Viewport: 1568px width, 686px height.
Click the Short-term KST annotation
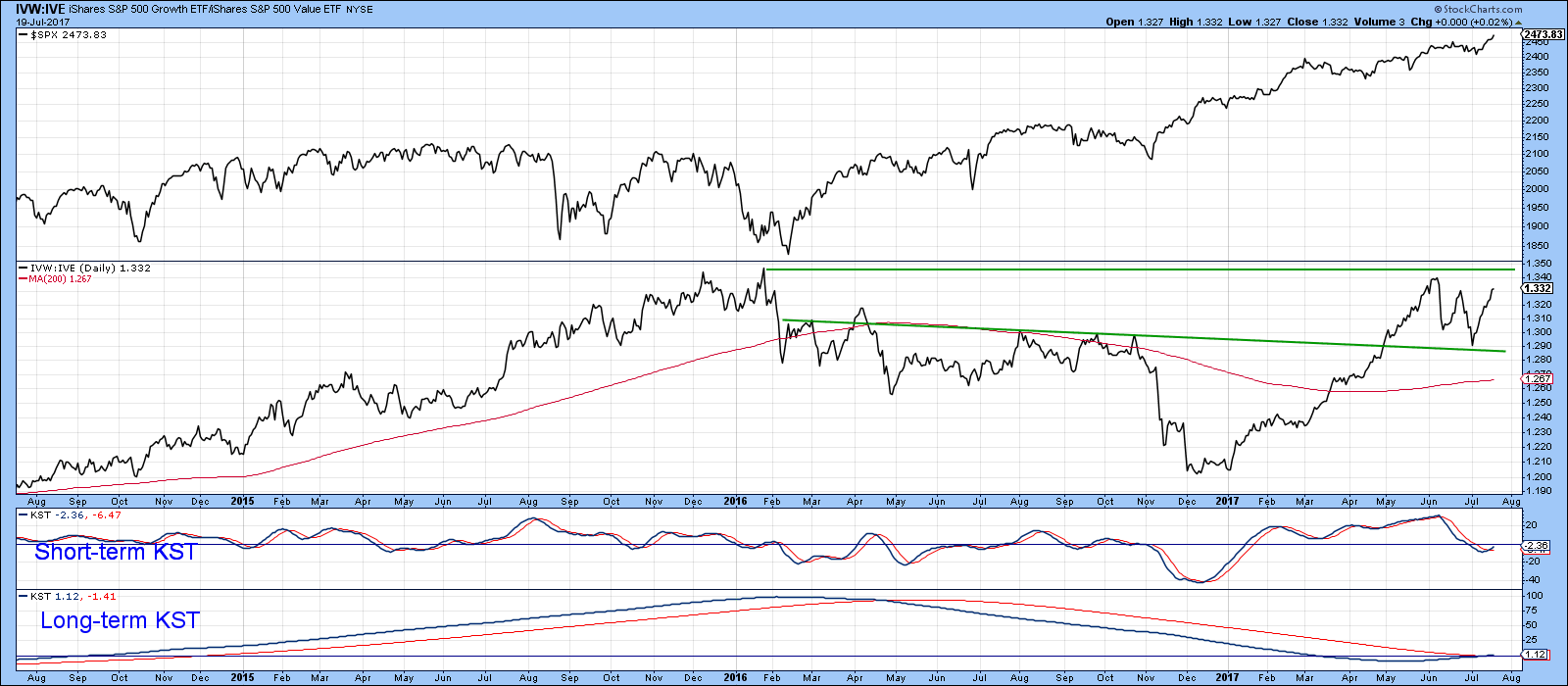pyautogui.click(x=116, y=552)
